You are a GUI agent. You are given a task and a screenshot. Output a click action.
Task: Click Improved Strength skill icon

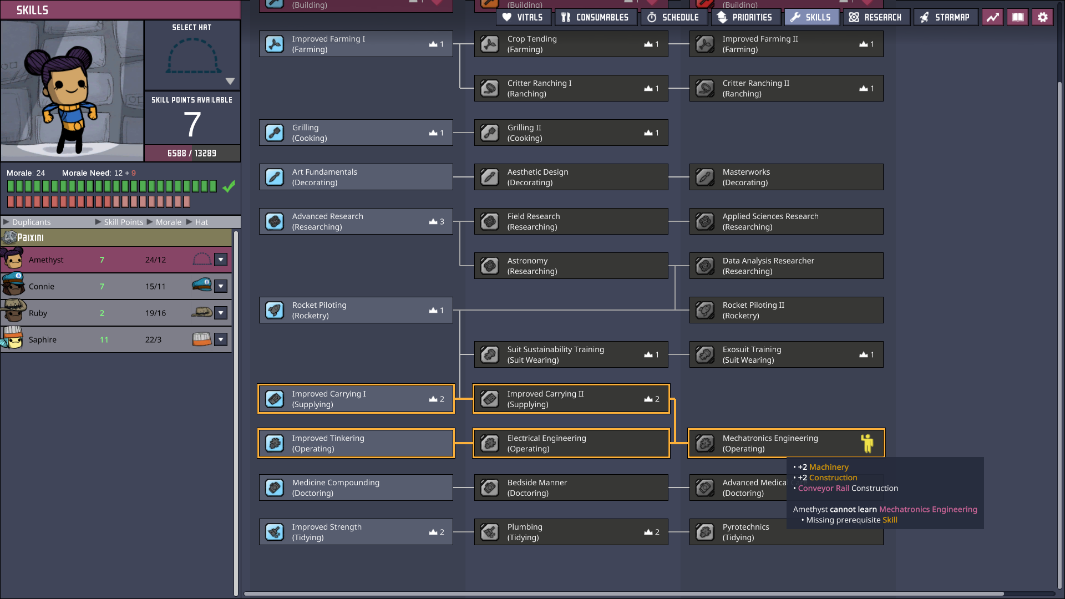click(274, 532)
